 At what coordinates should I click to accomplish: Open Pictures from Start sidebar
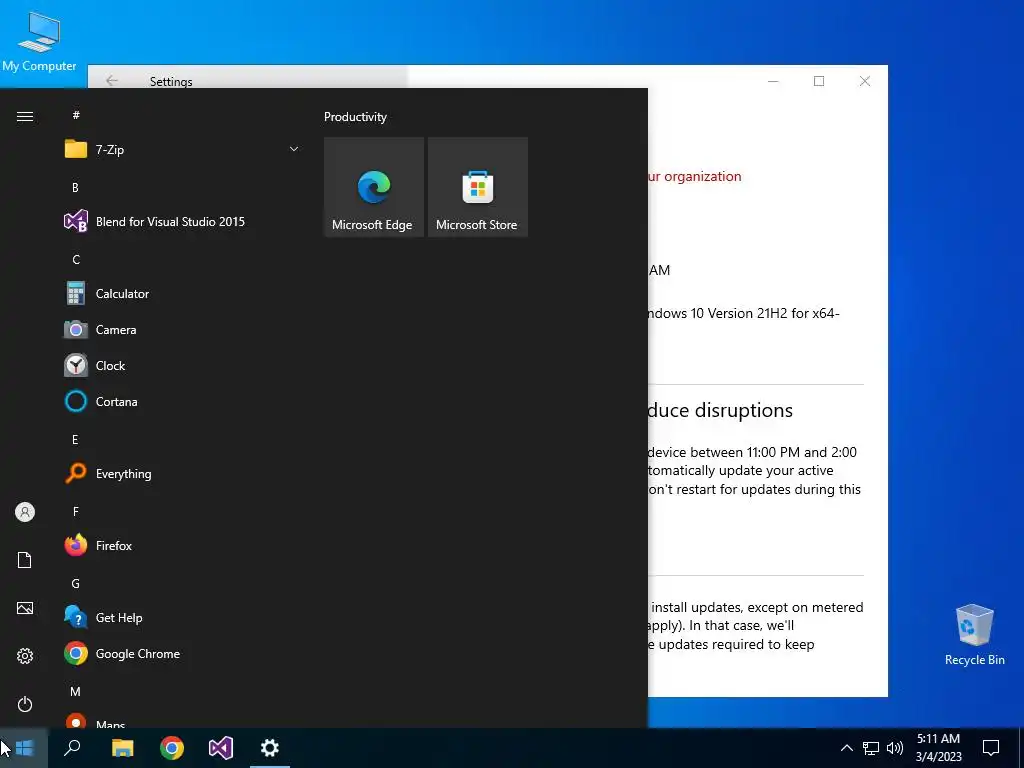[25, 608]
